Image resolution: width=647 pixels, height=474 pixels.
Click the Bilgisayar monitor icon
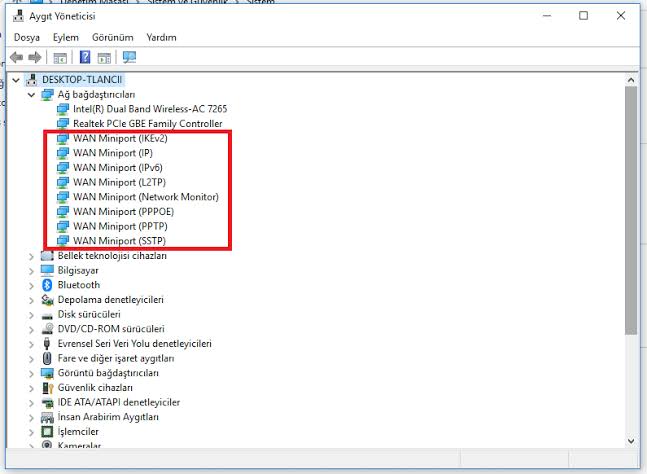point(47,270)
